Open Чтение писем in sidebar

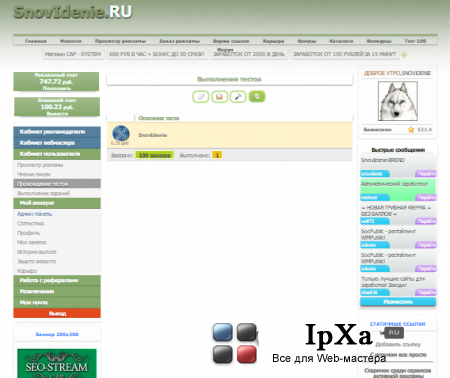[34, 174]
